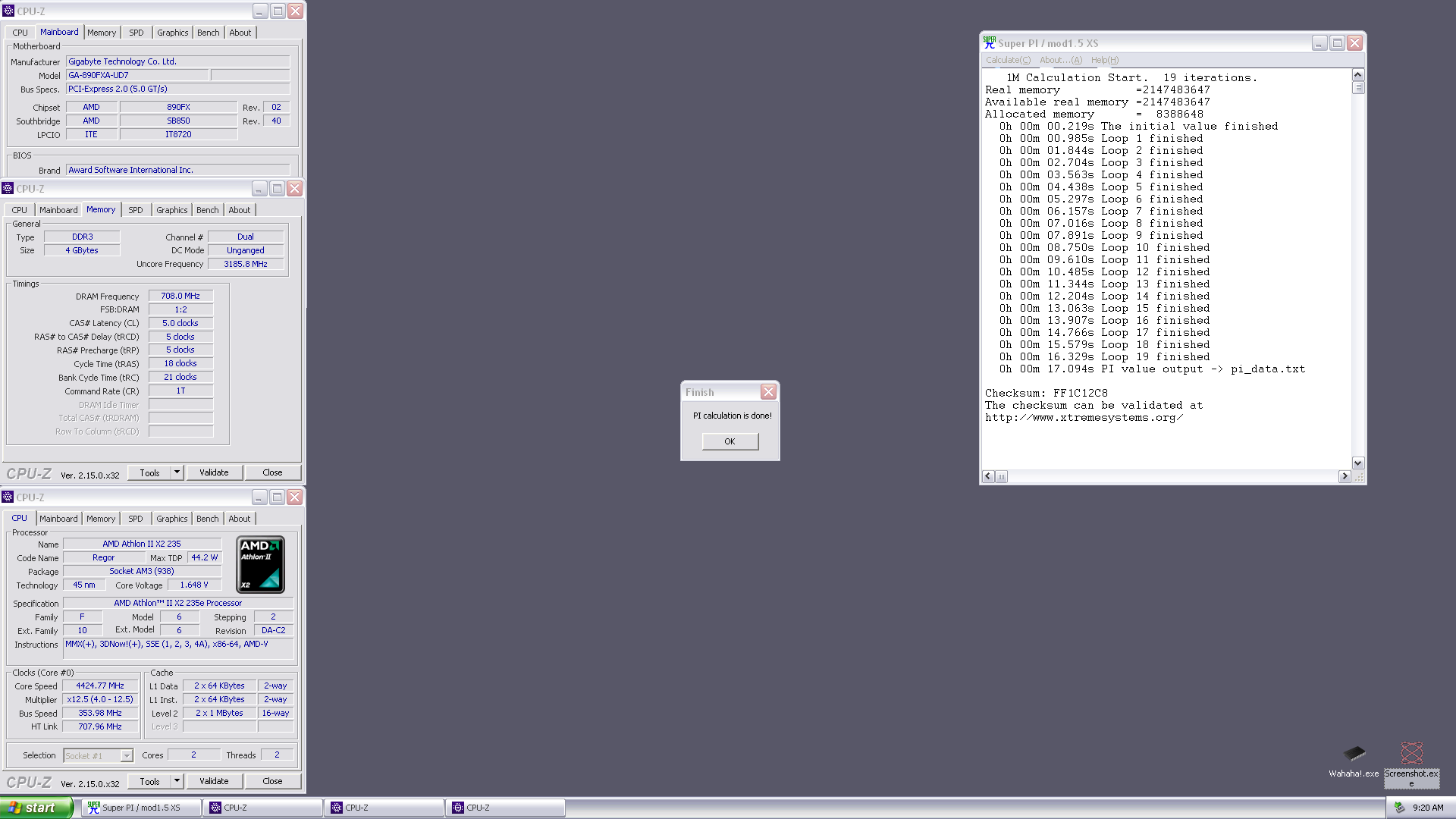Close the CPU-Z Memory window

(295, 188)
